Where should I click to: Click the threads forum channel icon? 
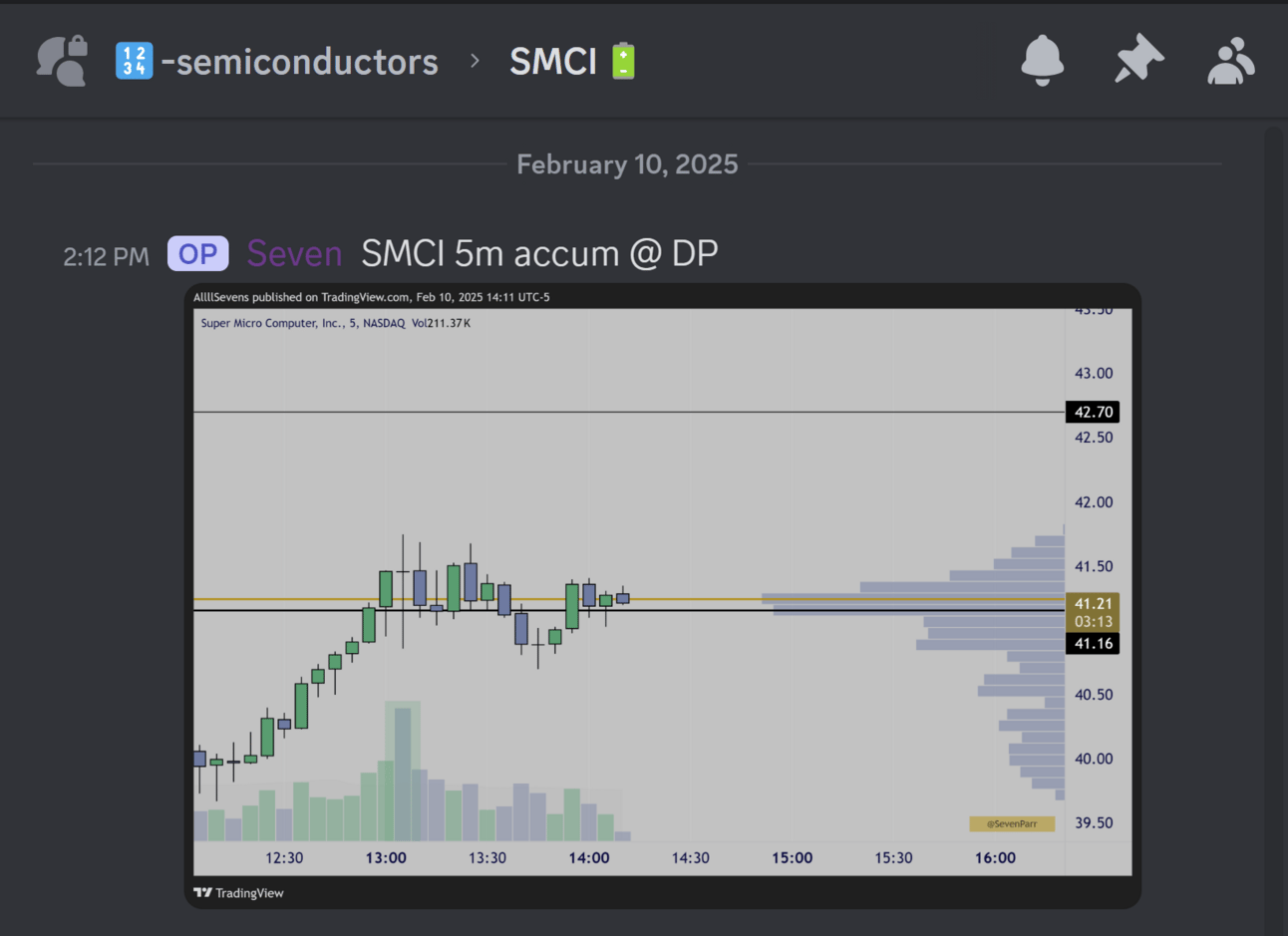tap(62, 61)
